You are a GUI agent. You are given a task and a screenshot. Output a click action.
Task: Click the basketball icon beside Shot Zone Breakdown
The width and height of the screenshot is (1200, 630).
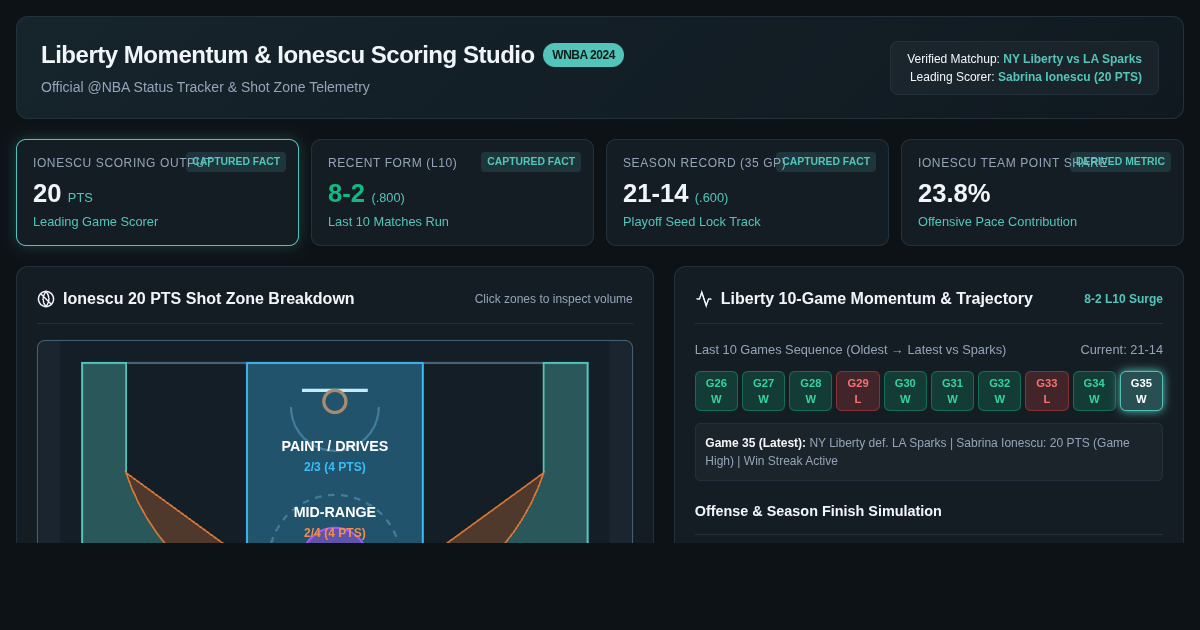click(x=46, y=299)
